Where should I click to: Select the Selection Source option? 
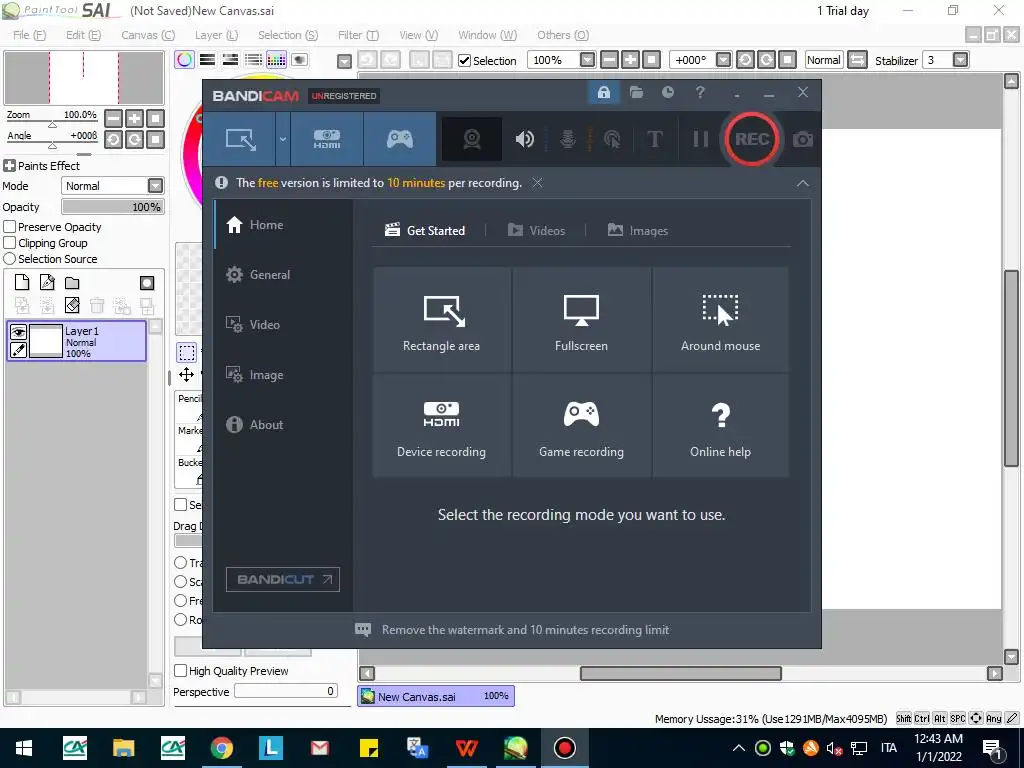coord(10,259)
